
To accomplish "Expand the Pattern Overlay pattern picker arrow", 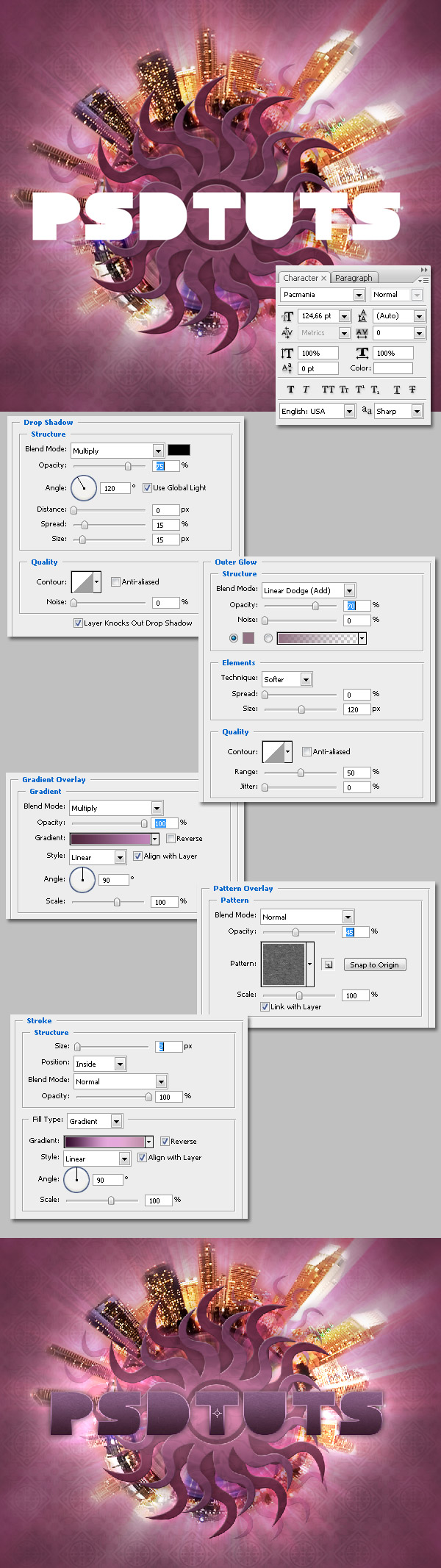I will pos(310,964).
